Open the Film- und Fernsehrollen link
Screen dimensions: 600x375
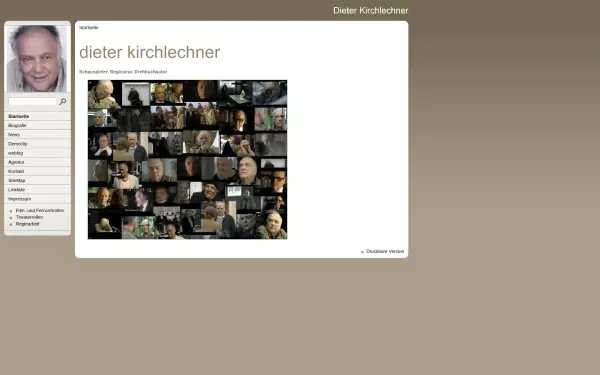pos(40,210)
